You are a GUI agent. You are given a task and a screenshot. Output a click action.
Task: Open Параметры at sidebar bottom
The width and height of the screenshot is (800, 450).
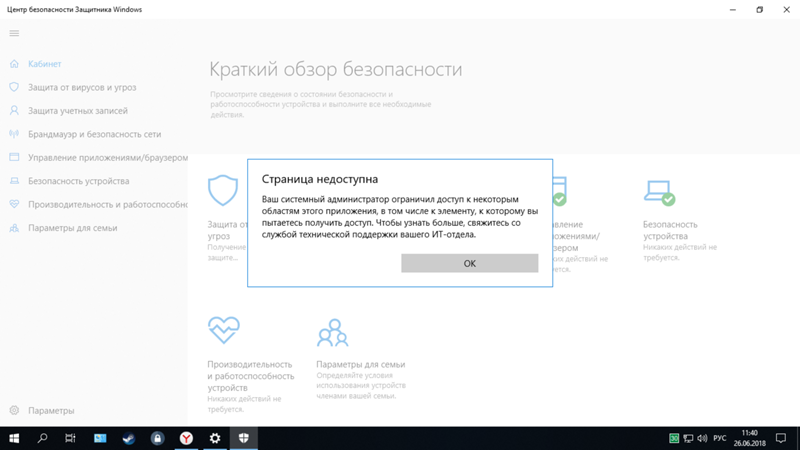(x=51, y=411)
